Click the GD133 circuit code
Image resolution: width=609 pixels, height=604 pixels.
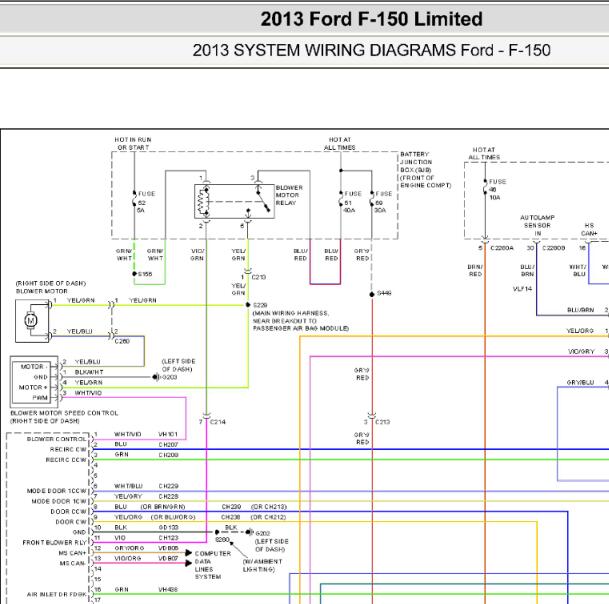(x=168, y=527)
